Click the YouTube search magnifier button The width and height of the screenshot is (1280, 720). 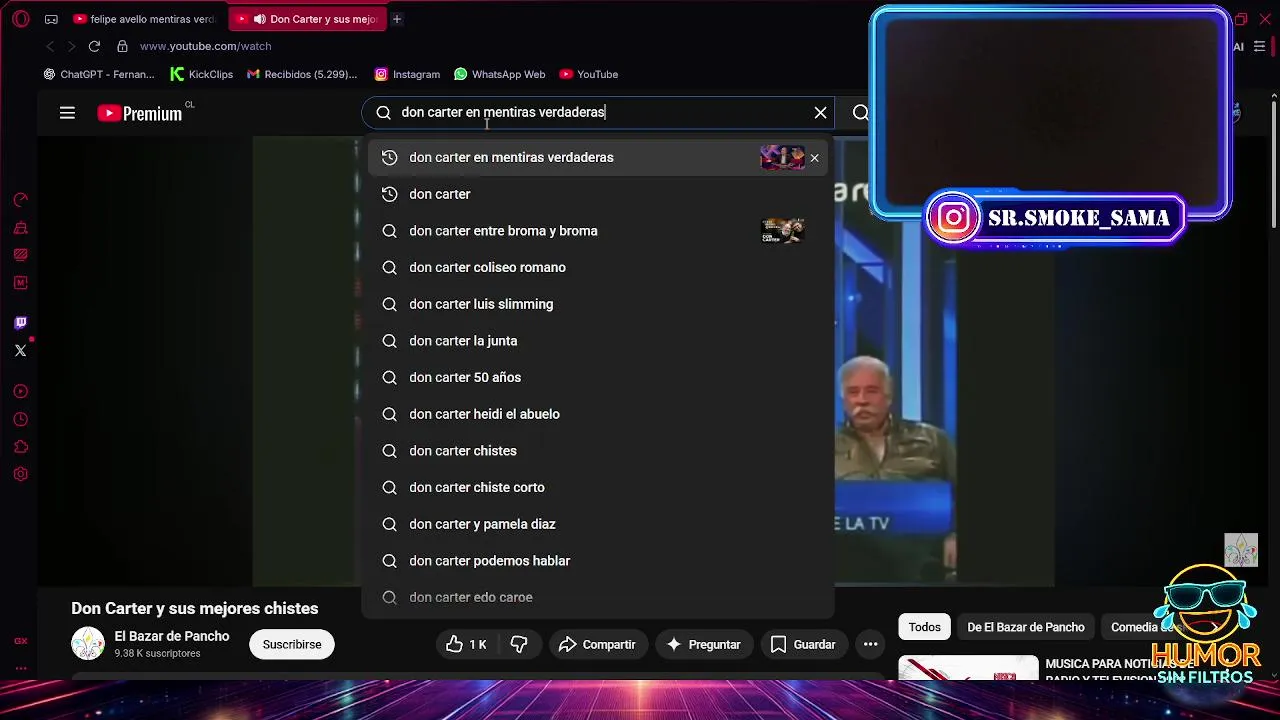tap(860, 113)
